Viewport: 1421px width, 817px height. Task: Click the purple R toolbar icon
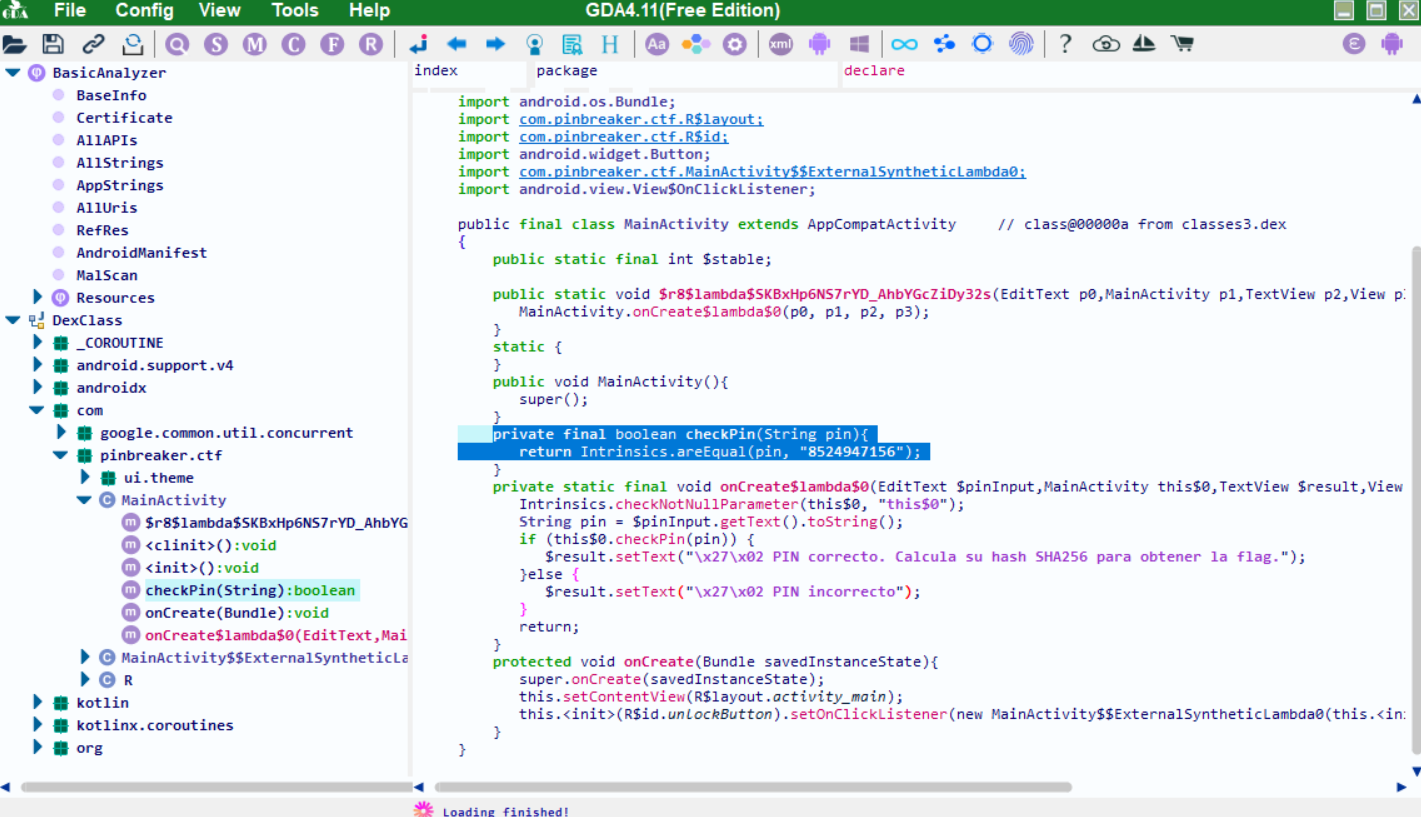(x=371, y=44)
